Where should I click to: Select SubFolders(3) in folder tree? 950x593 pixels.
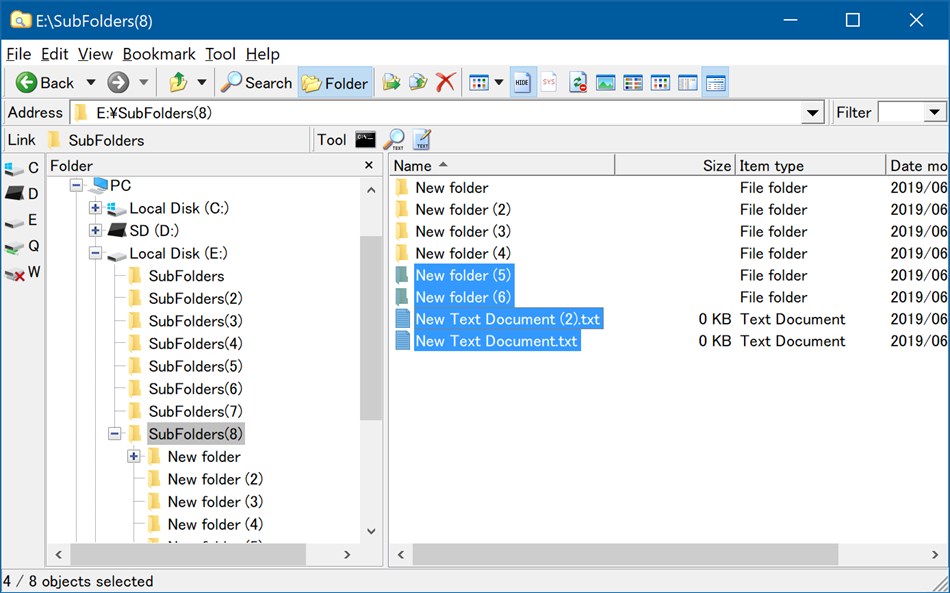195,321
